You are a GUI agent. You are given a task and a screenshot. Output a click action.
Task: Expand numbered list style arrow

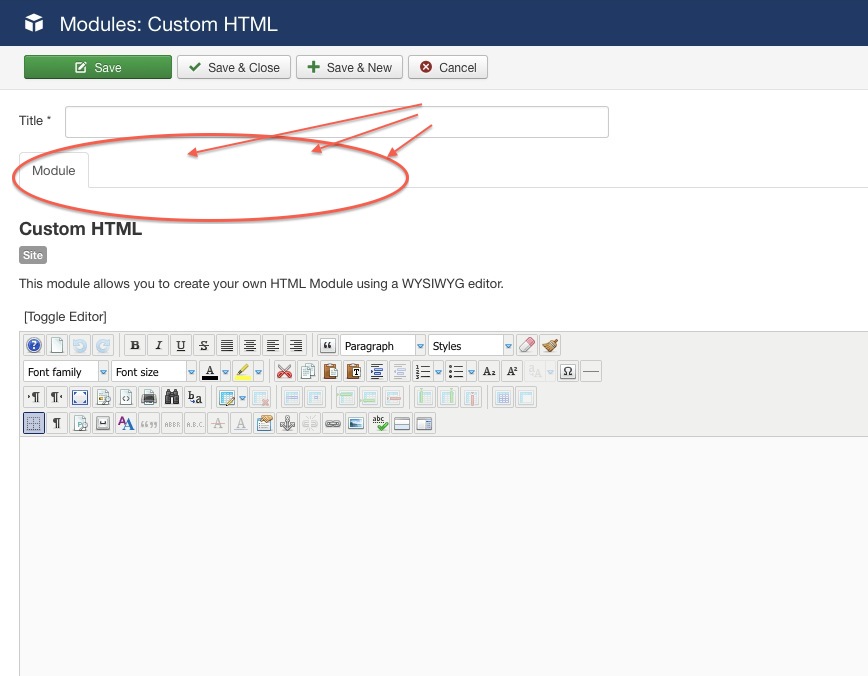pyautogui.click(x=438, y=371)
